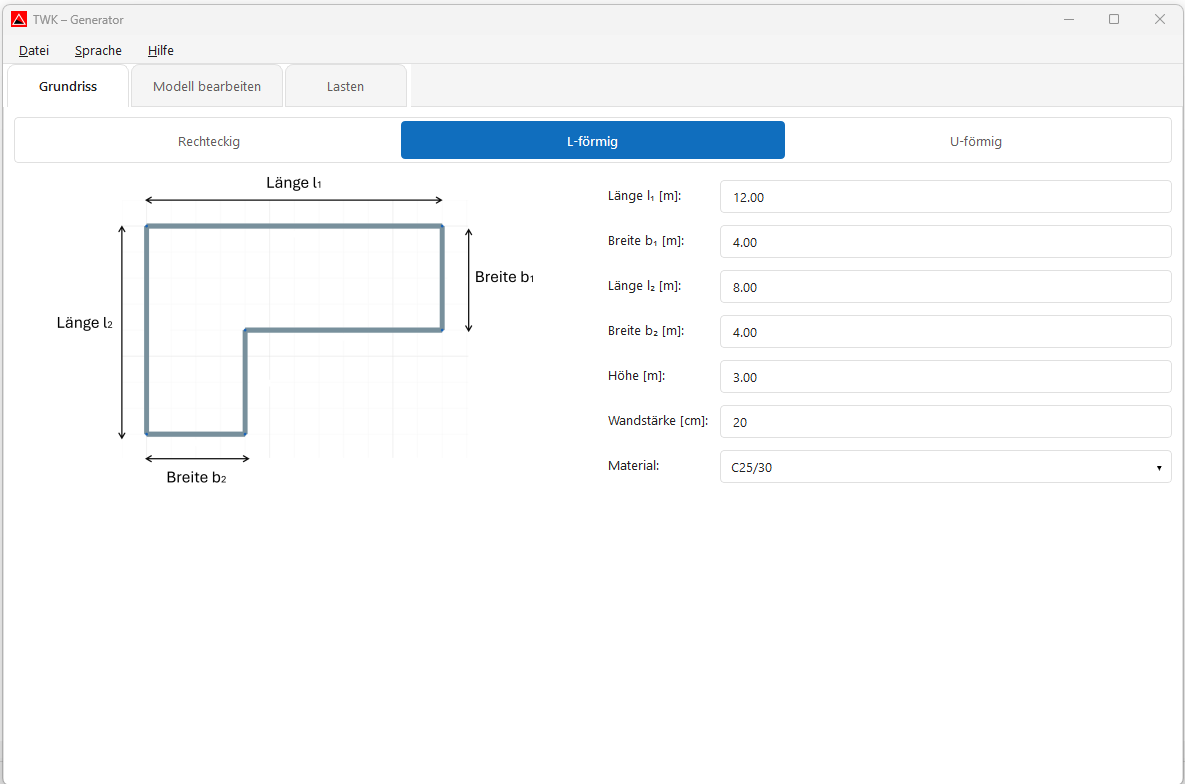
Task: Switch to the Modell bearbeiten tab
Action: 207,86
